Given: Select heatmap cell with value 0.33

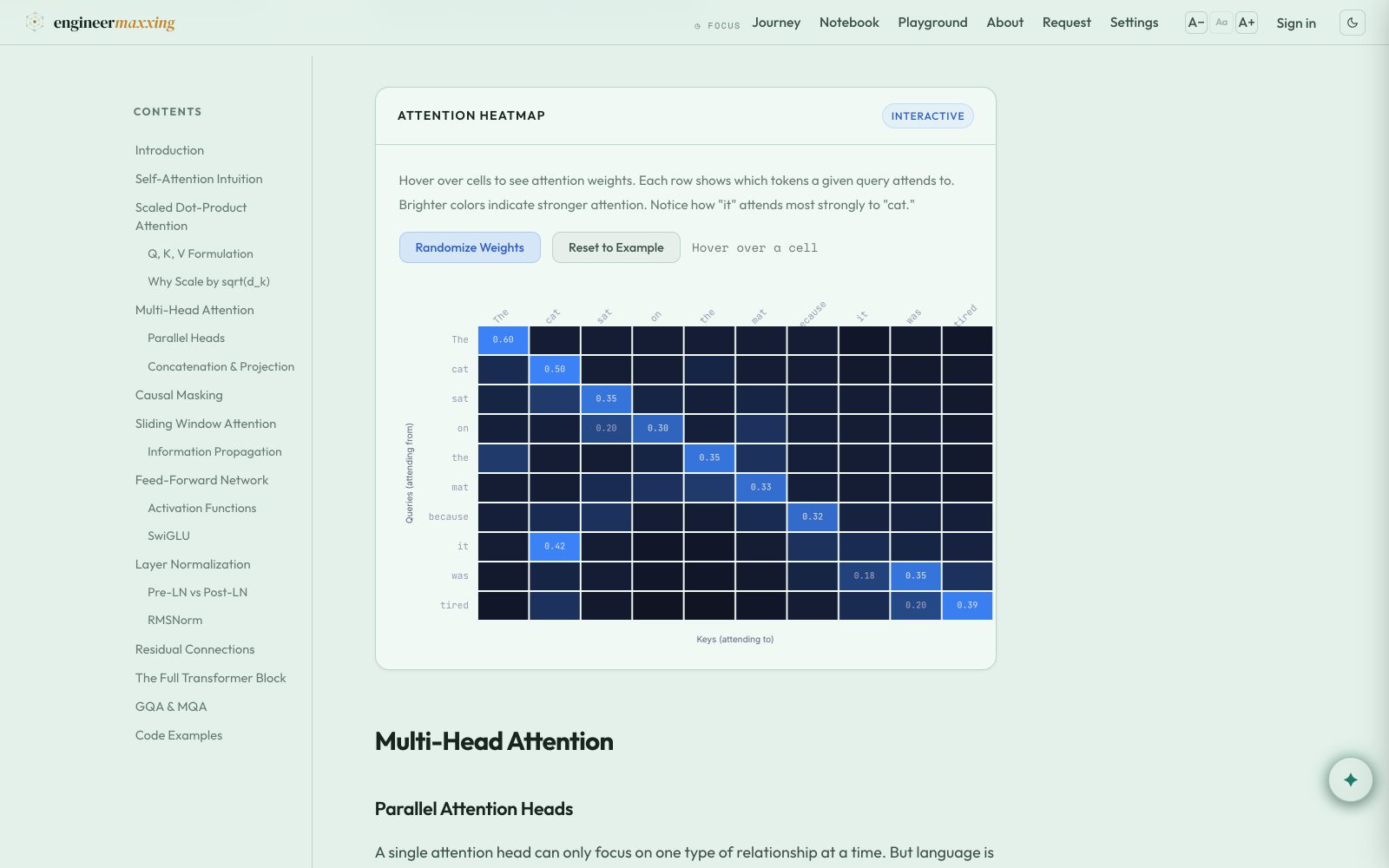Looking at the screenshot, I should click(761, 488).
